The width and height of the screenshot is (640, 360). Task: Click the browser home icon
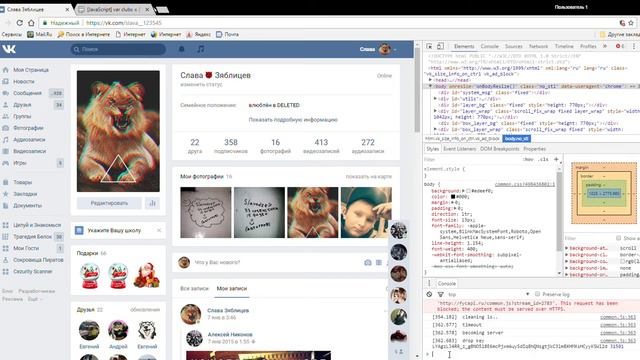[x=31, y=23]
